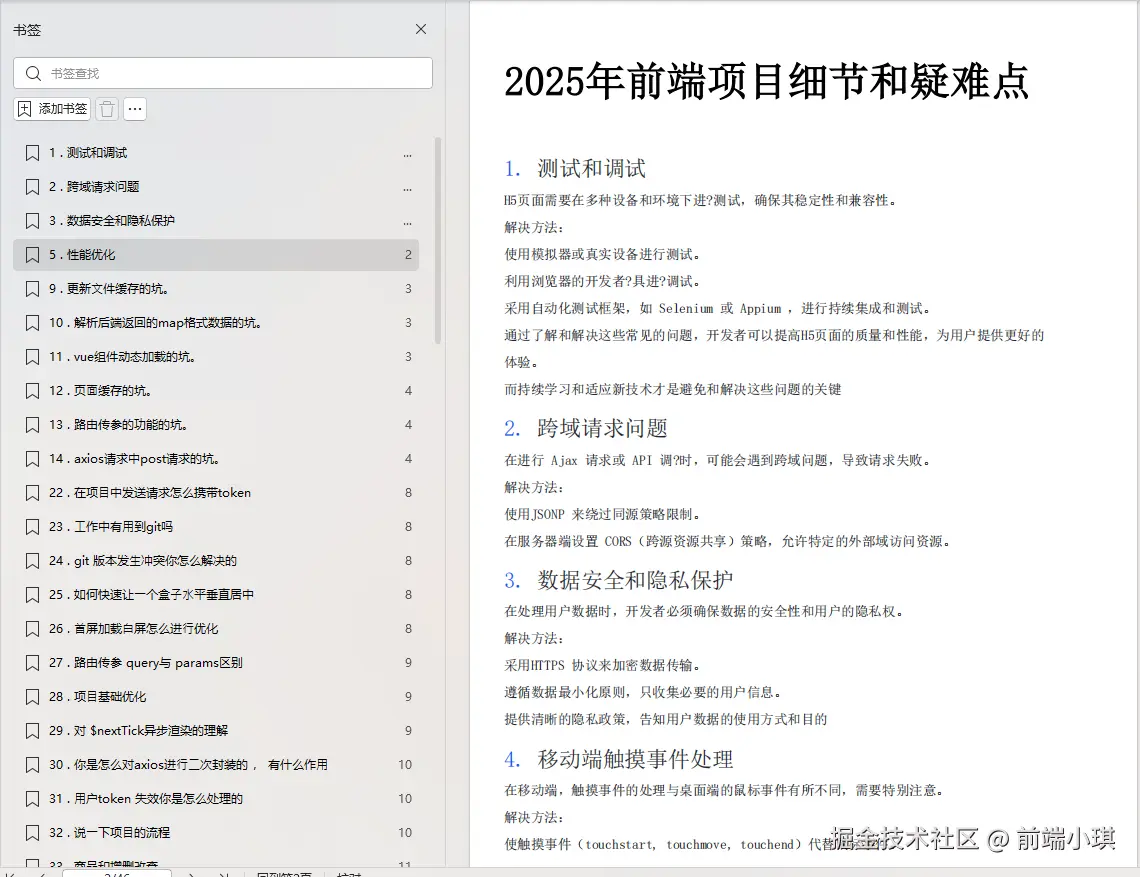Jump to bookmark 3. 数据安全和隐私保护
This screenshot has width=1140, height=877.
coord(216,221)
